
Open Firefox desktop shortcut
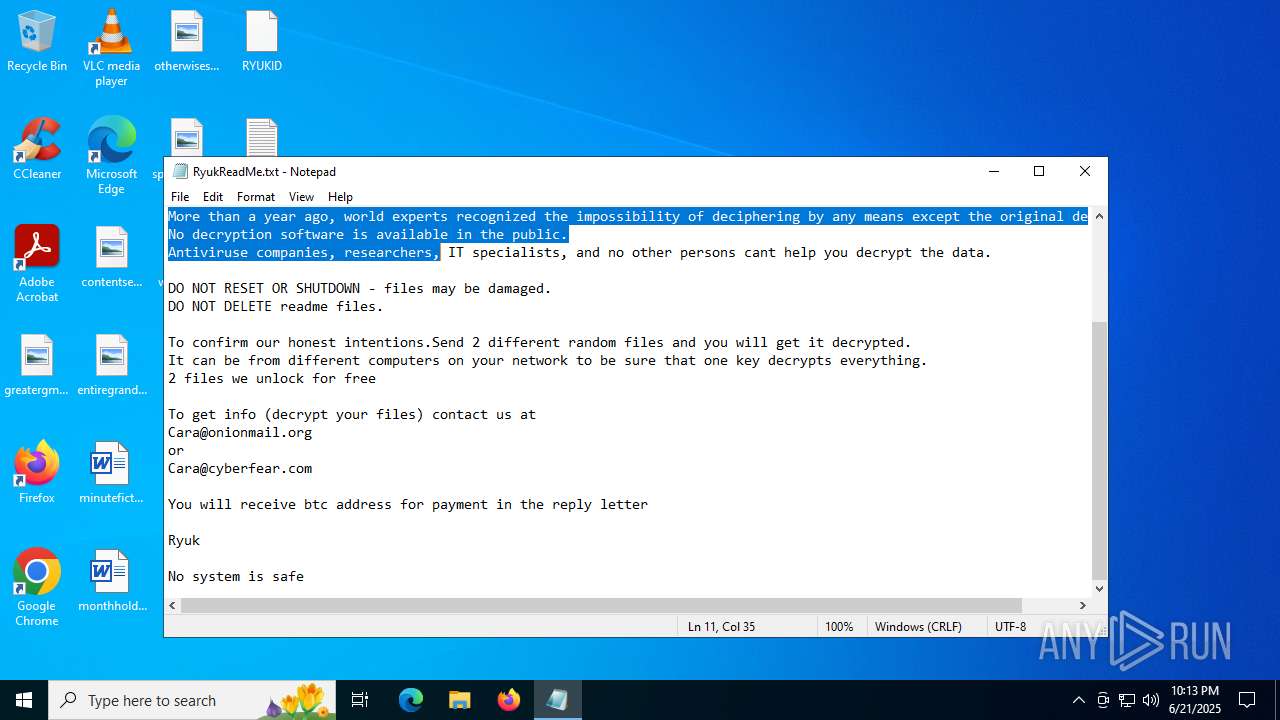[37, 474]
